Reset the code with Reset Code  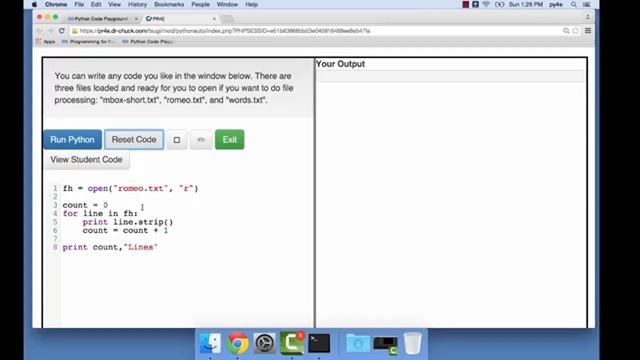134,140
